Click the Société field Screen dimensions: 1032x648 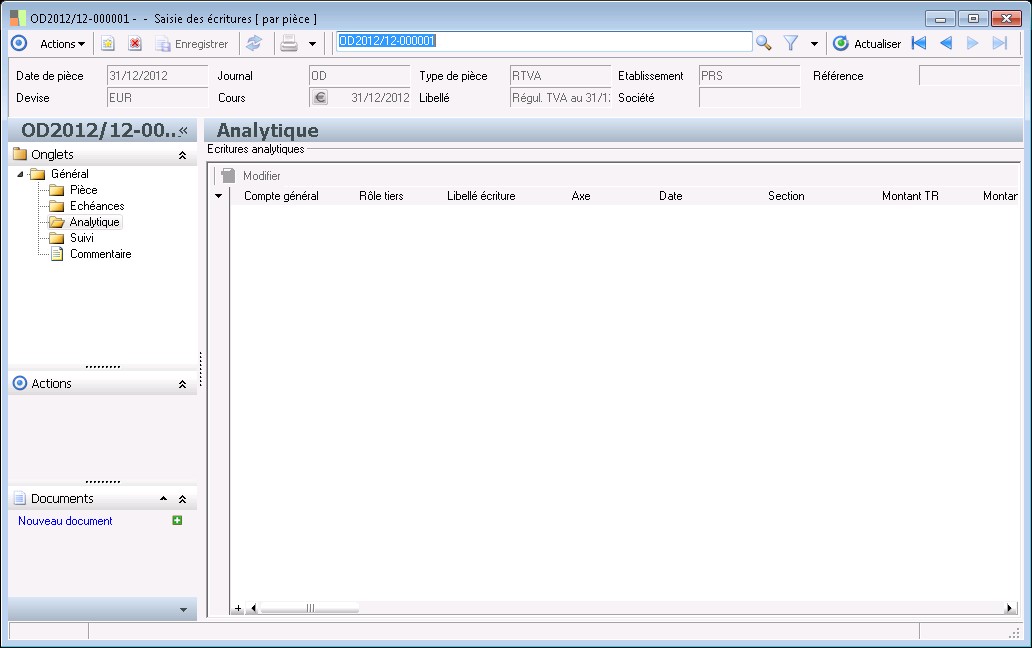[x=750, y=98]
